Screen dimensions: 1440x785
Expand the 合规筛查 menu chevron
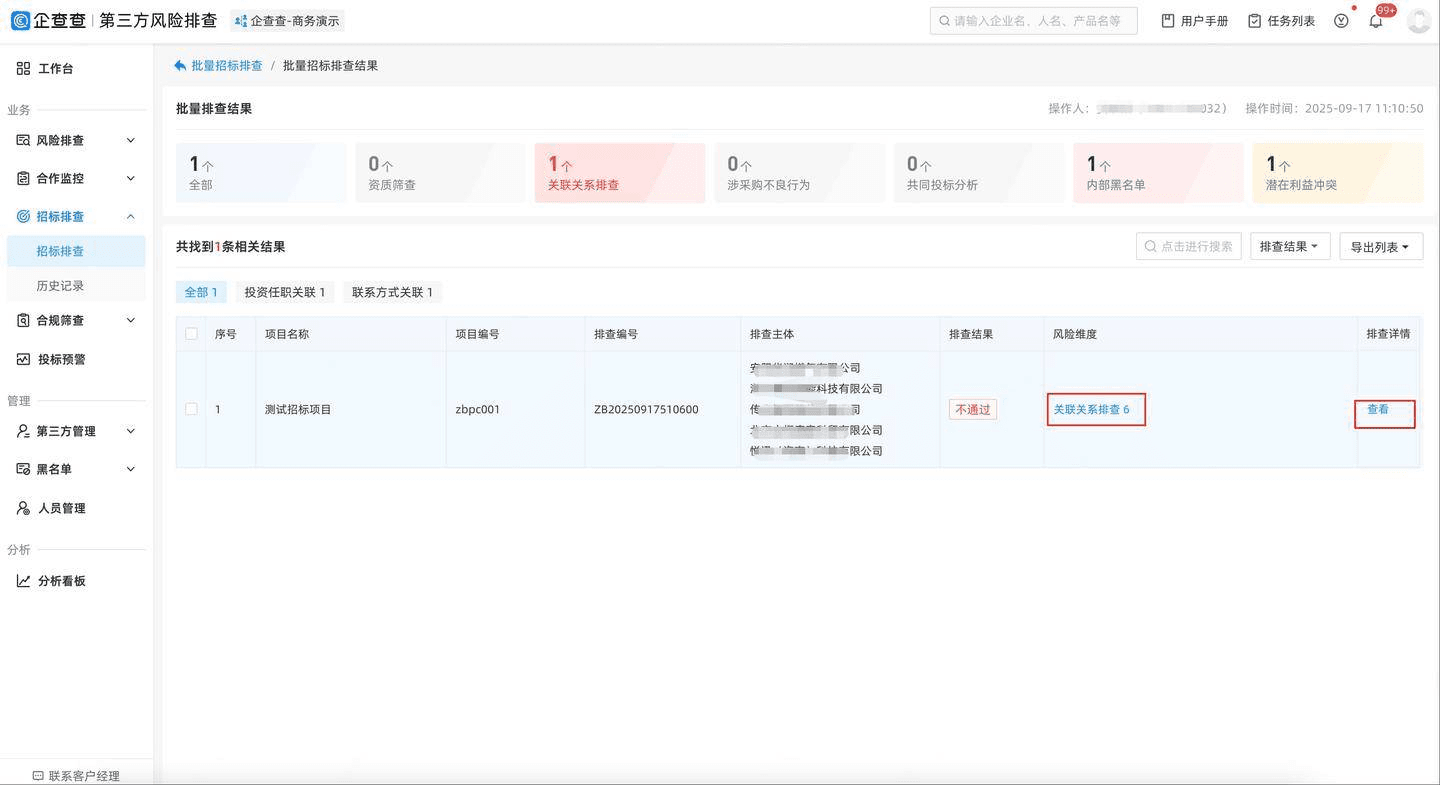(x=130, y=320)
